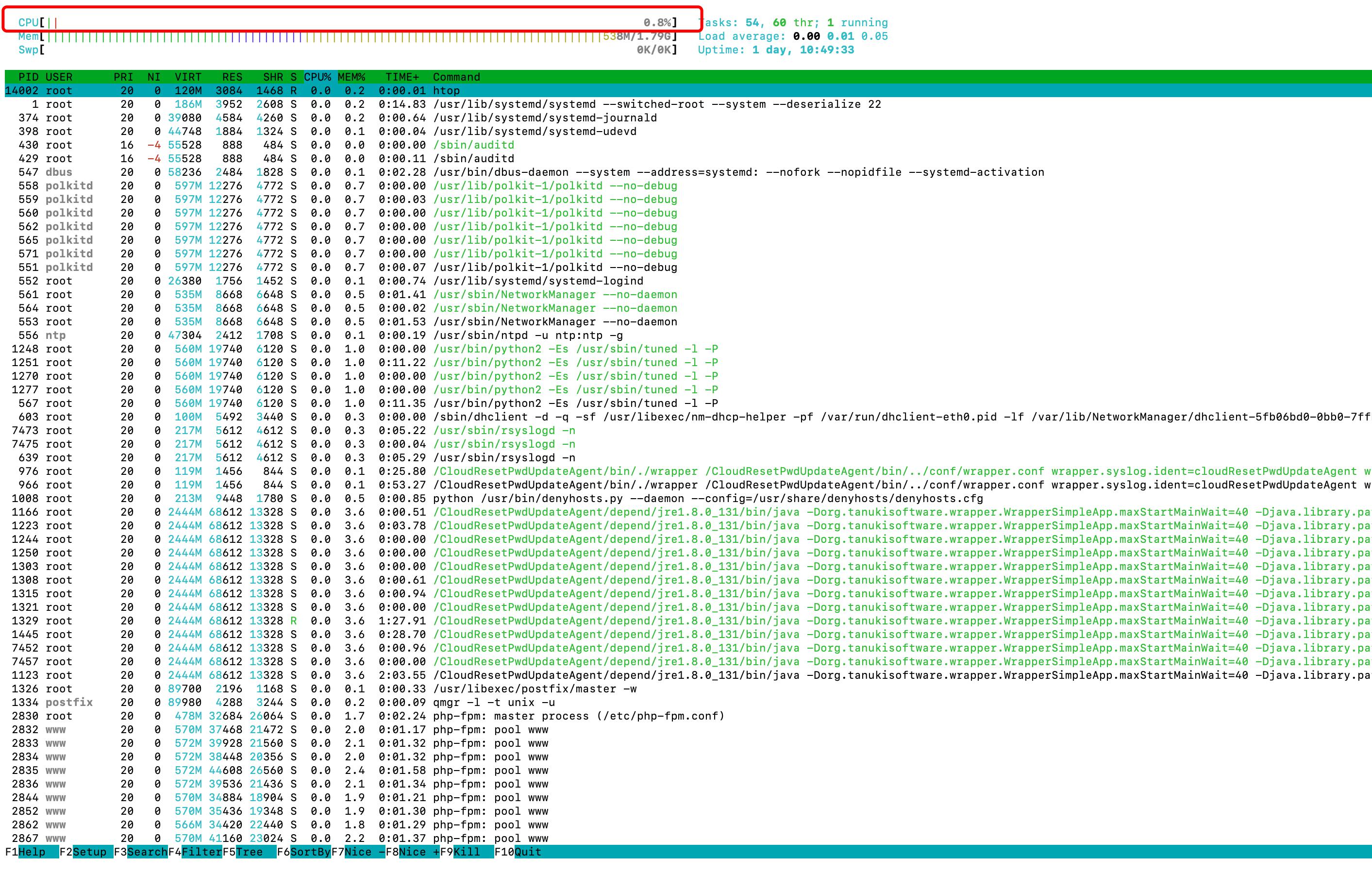Select F4 Filter in the footer bar
This screenshot has height=873, width=1372.
point(195,851)
